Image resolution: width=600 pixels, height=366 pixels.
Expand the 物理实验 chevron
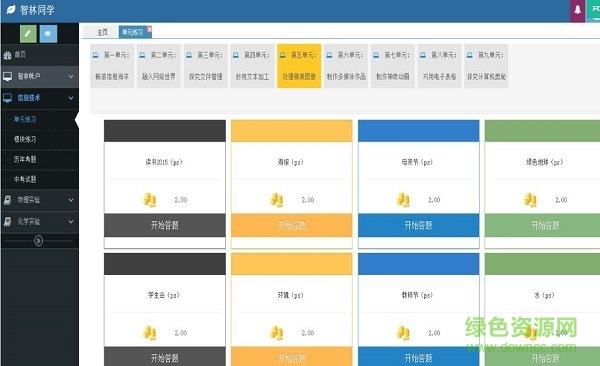[71, 200]
